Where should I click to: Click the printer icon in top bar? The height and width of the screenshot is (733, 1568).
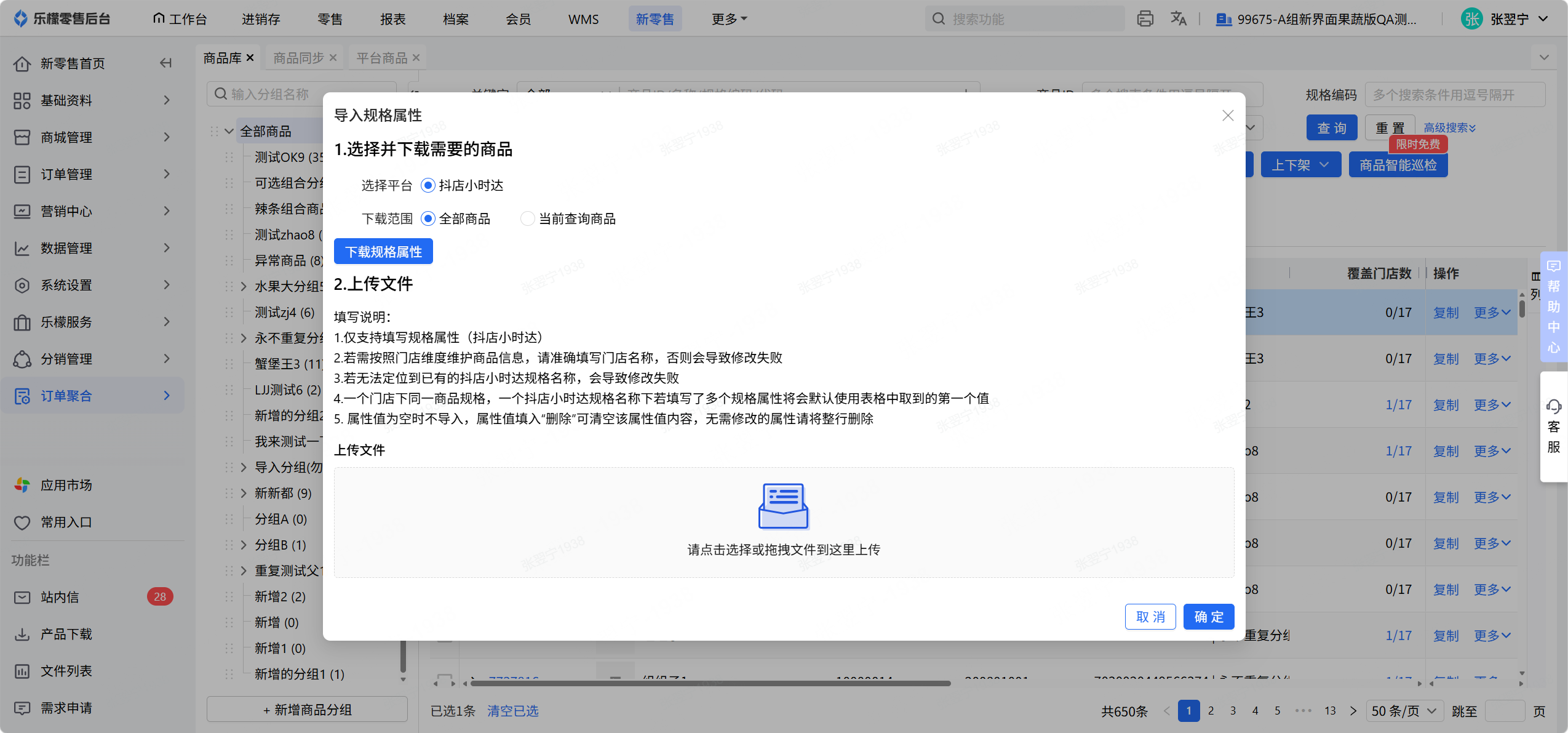1145,19
